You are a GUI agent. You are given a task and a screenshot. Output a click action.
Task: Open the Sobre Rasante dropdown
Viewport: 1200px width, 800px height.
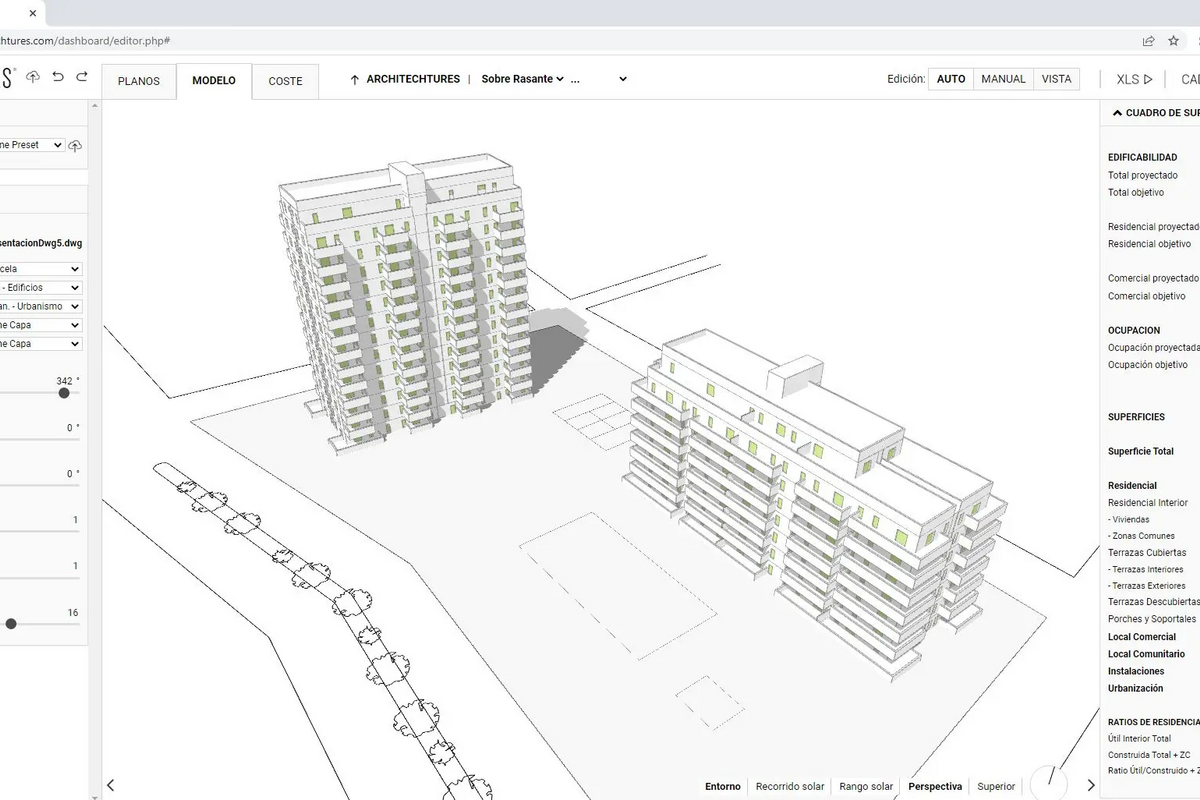[522, 79]
